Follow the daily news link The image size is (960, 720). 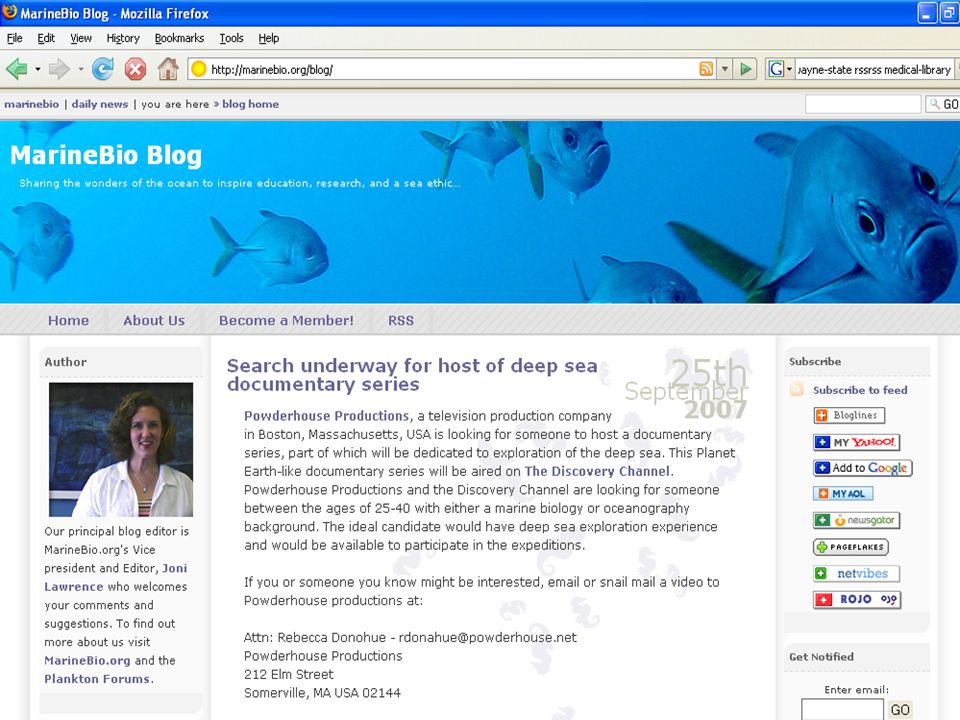click(100, 104)
